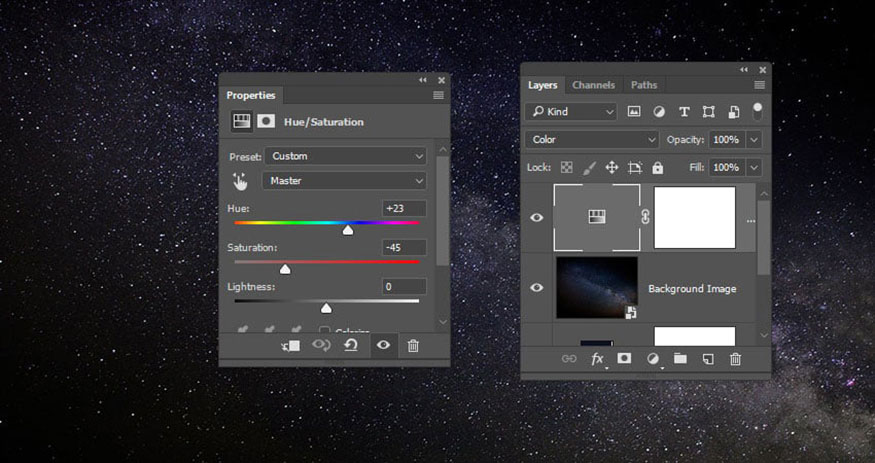Click the Hue value field +23

click(x=404, y=209)
